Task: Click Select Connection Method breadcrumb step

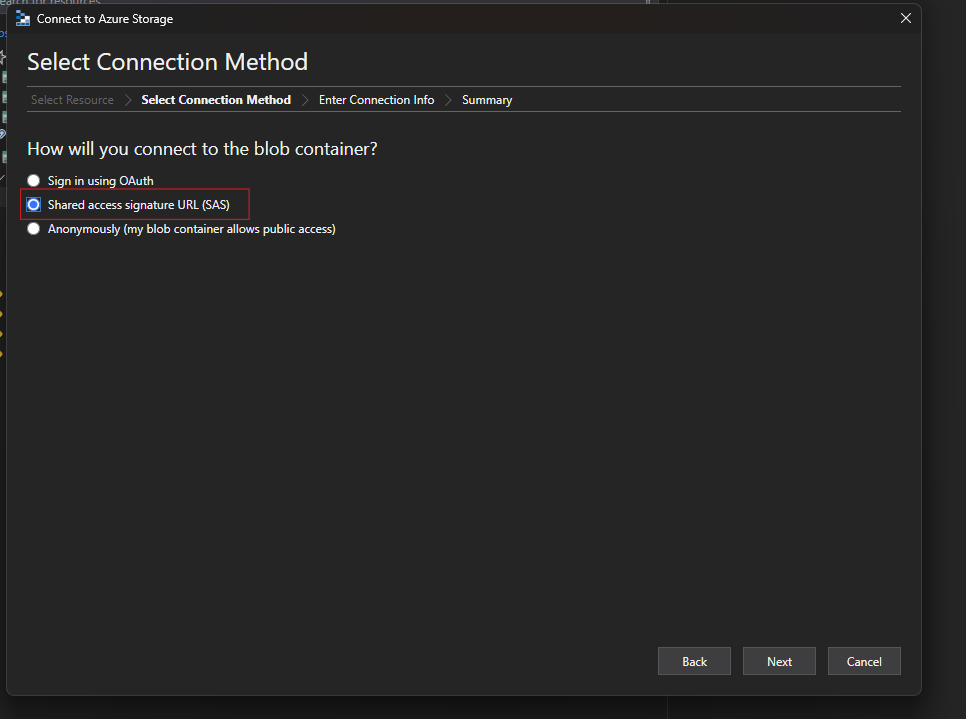Action: click(216, 100)
